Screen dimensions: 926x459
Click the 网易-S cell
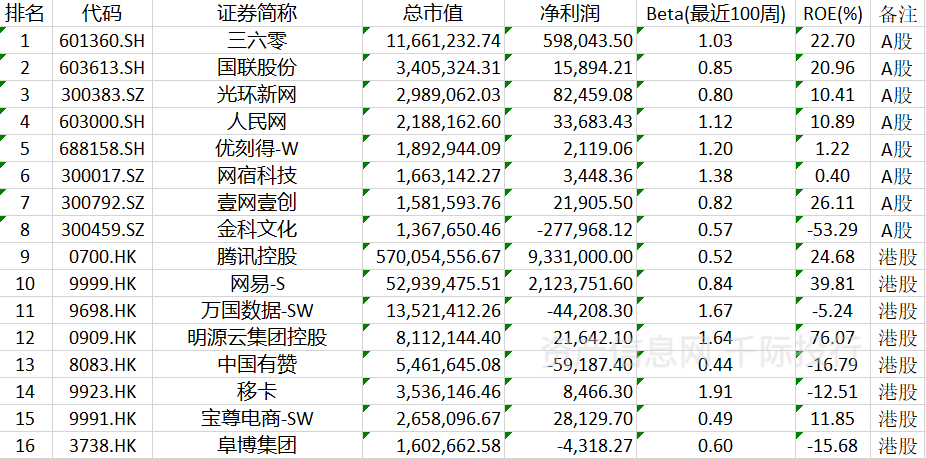coord(257,284)
